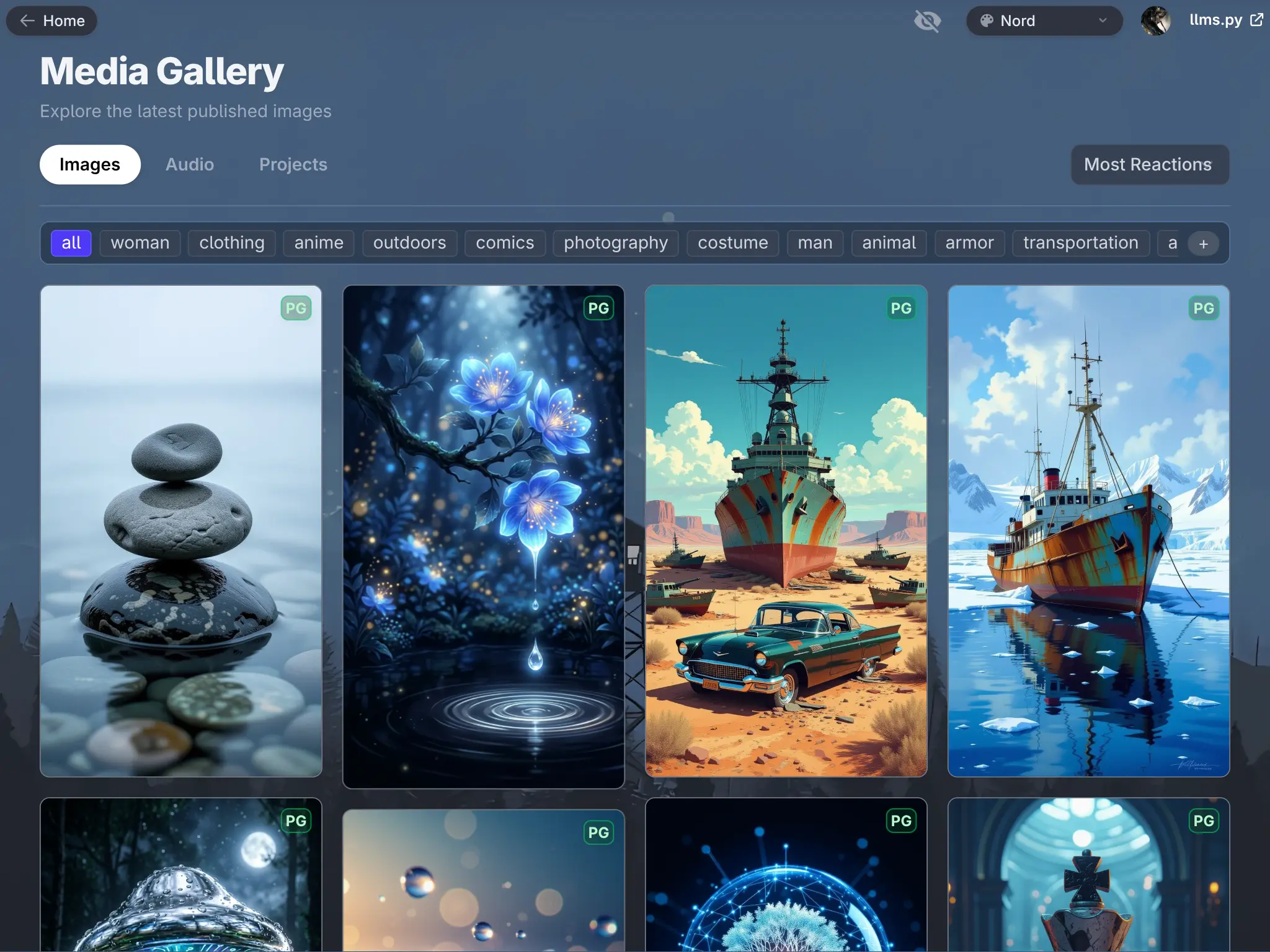Screen dimensions: 1270x952
Task: Switch to the Audio tab
Action: tap(190, 164)
